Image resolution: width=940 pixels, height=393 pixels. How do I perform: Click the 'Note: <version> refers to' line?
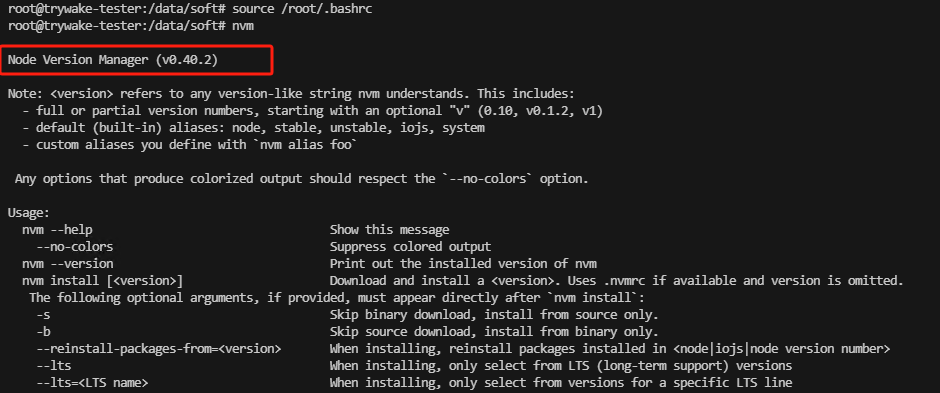[x=291, y=94]
